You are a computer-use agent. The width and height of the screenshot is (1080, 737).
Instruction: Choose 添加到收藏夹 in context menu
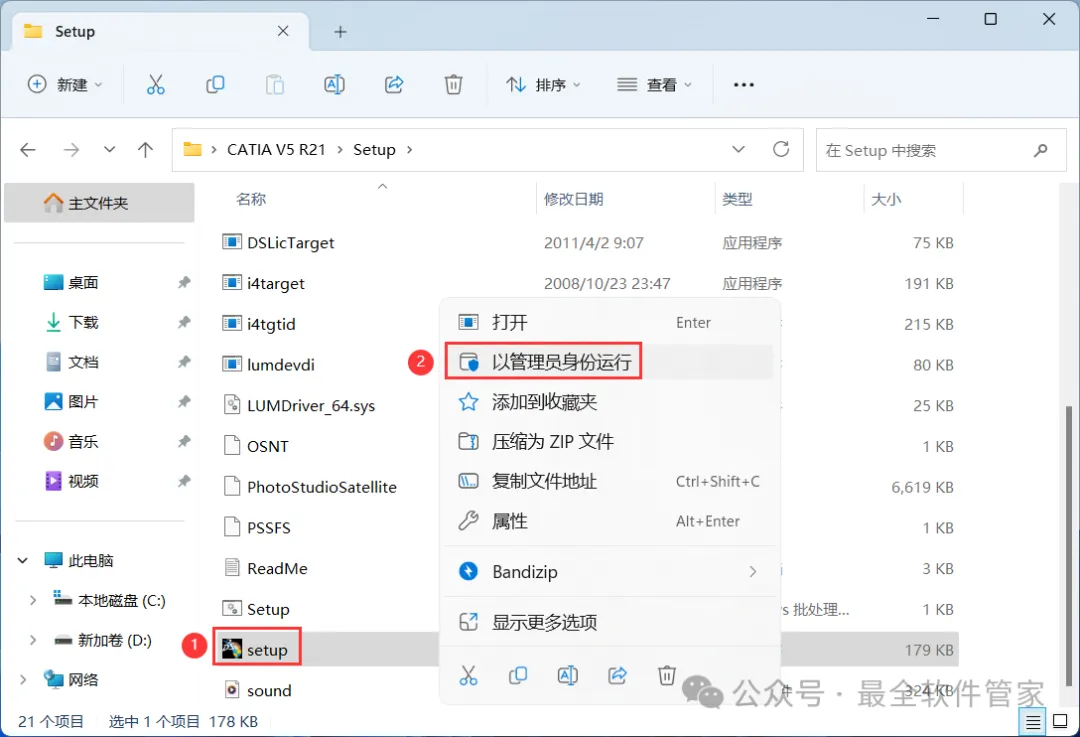(610, 402)
